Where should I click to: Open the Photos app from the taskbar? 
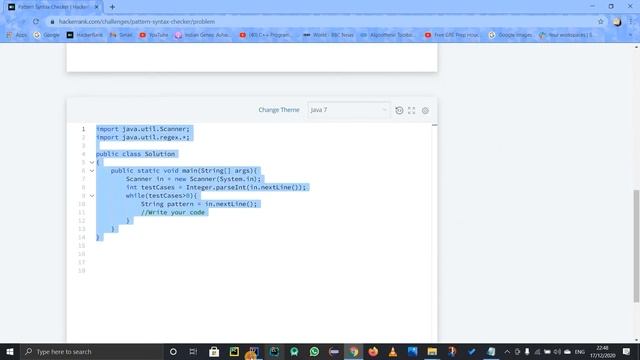tap(413, 351)
